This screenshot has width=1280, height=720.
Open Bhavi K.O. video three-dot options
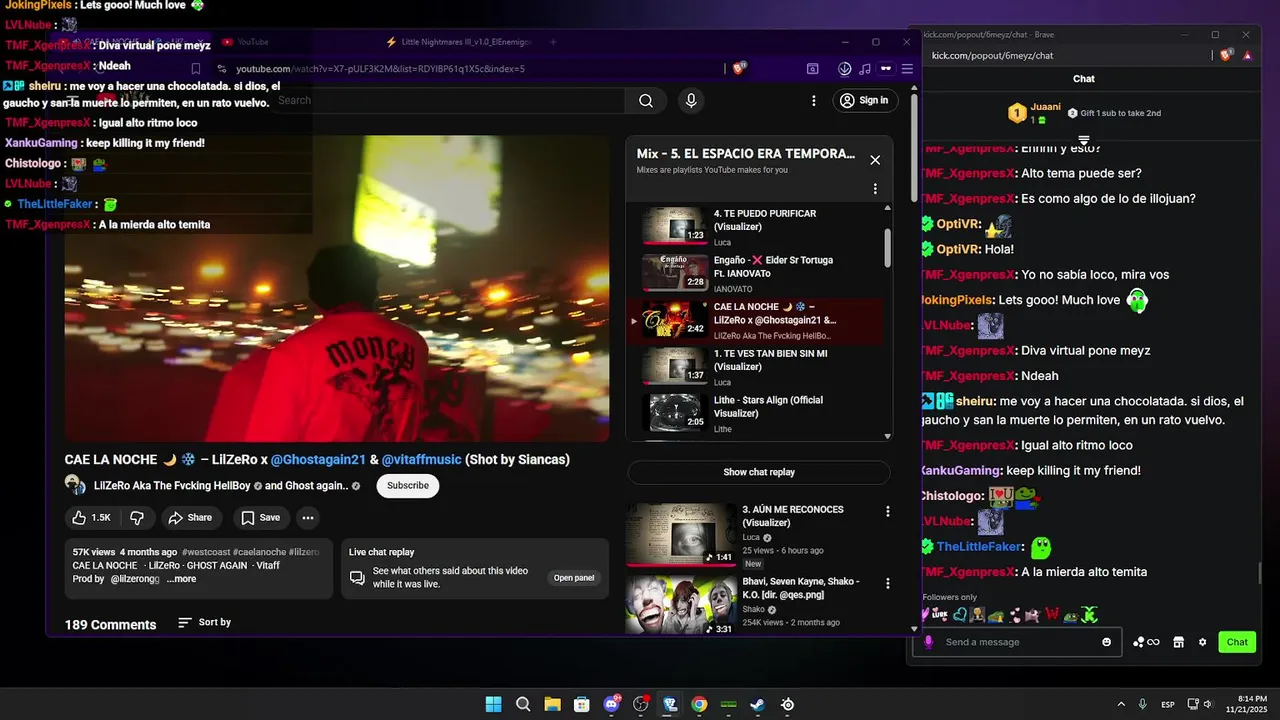click(x=887, y=584)
